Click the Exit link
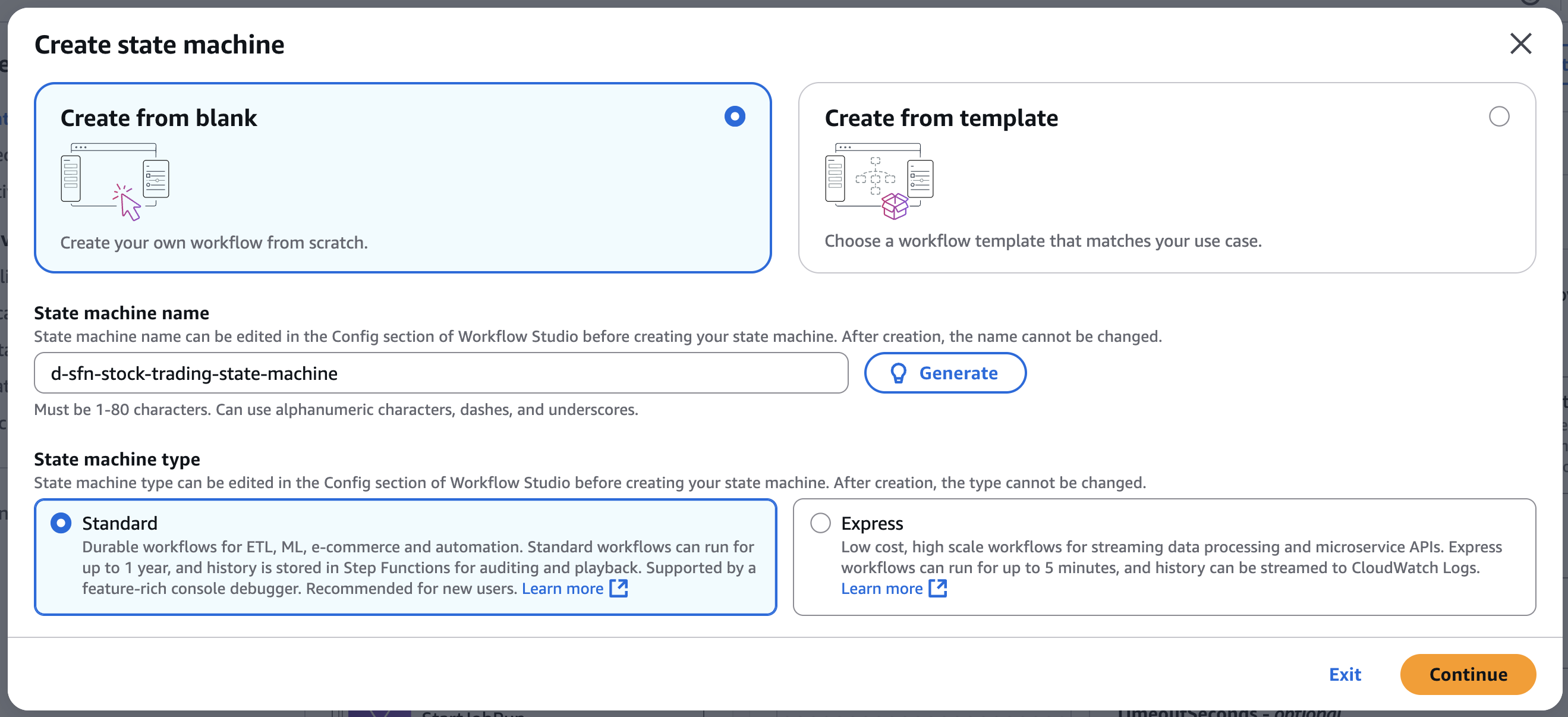The height and width of the screenshot is (717, 1568). pyautogui.click(x=1345, y=674)
